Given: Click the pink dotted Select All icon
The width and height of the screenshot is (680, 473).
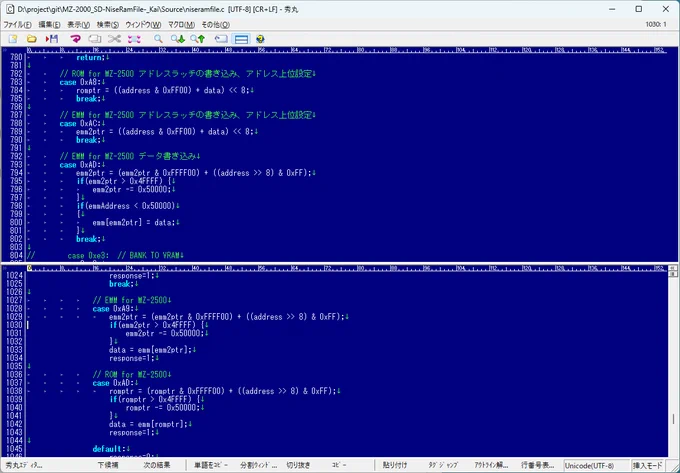Looking at the screenshot, I should 134,39.
